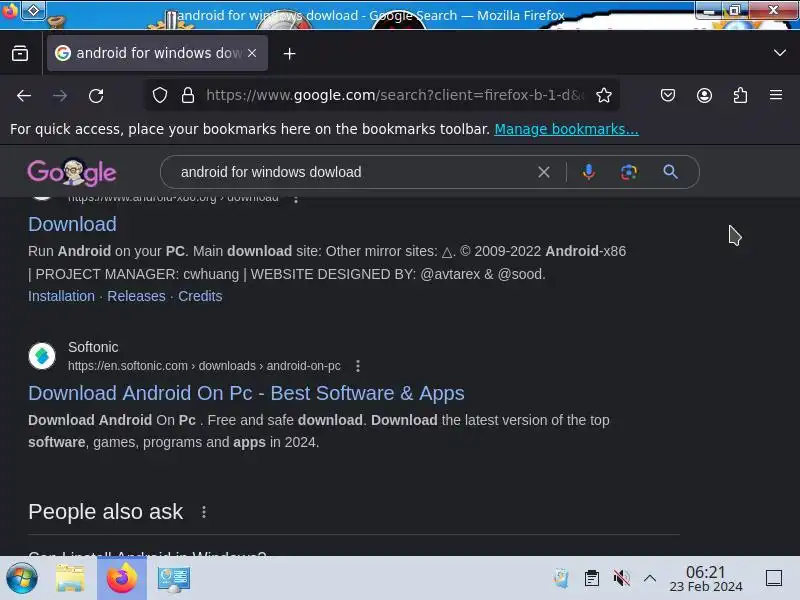This screenshot has height=600, width=800.
Task: Open the Manage bookmarks link
Action: coord(566,129)
